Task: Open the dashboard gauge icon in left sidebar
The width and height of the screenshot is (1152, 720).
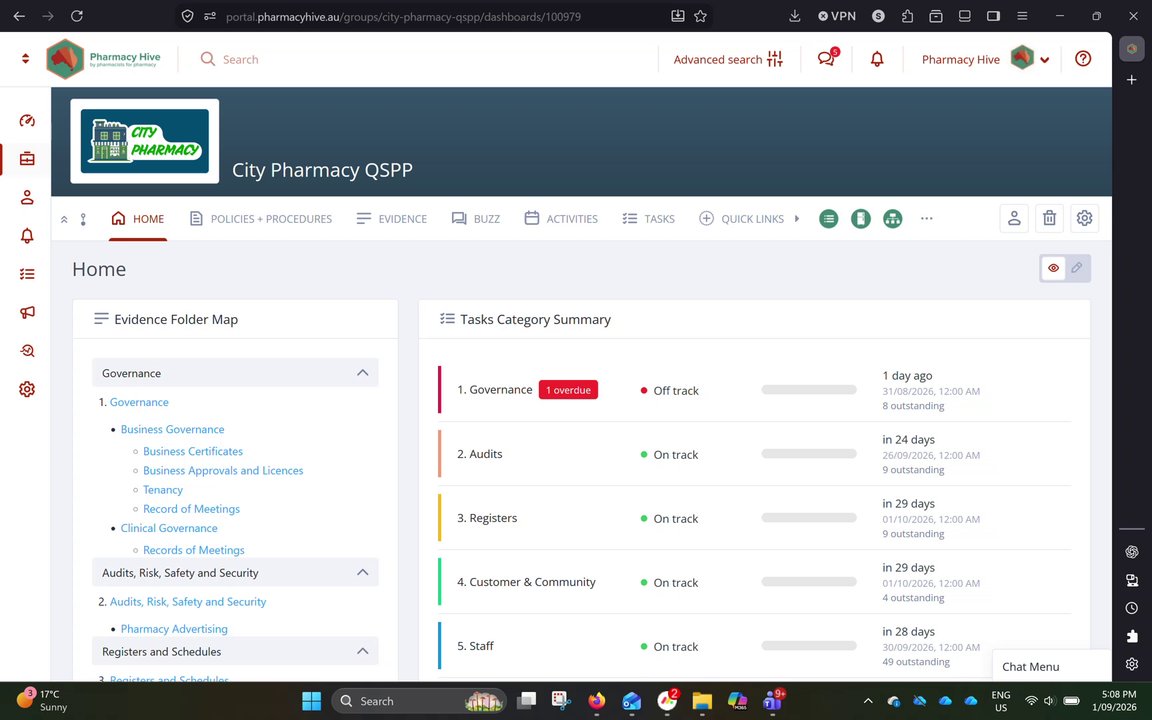Action: (27, 120)
